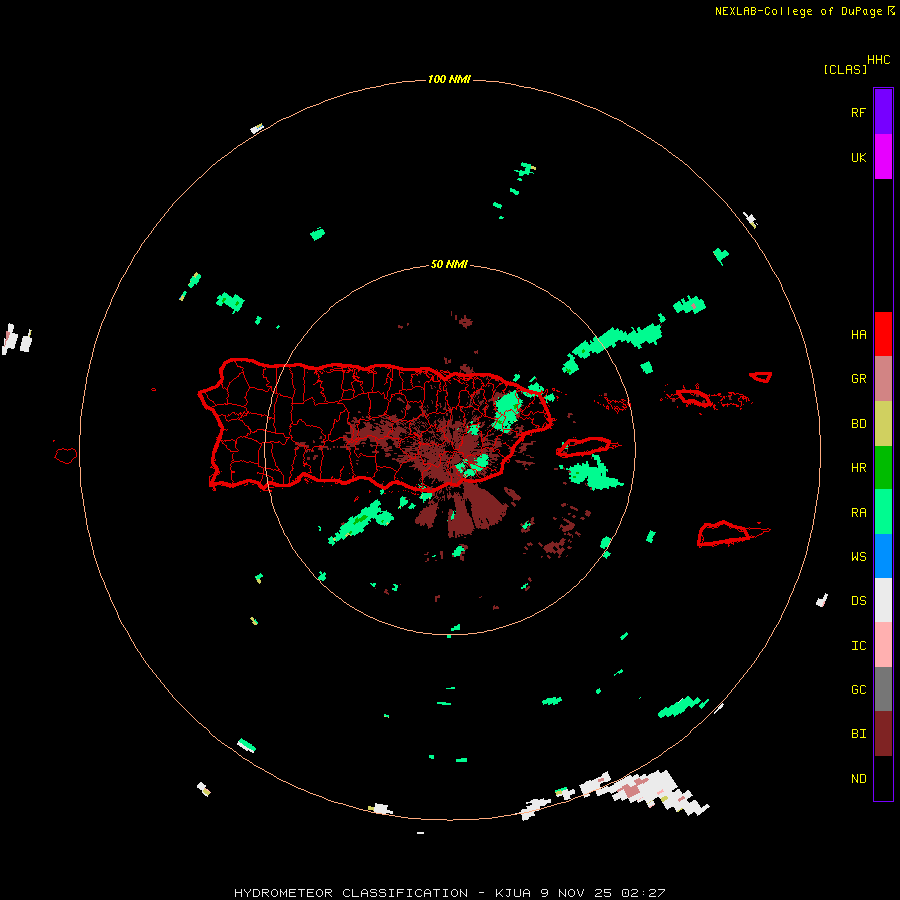Click the GC legend label
This screenshot has height=900, width=900.
click(858, 690)
